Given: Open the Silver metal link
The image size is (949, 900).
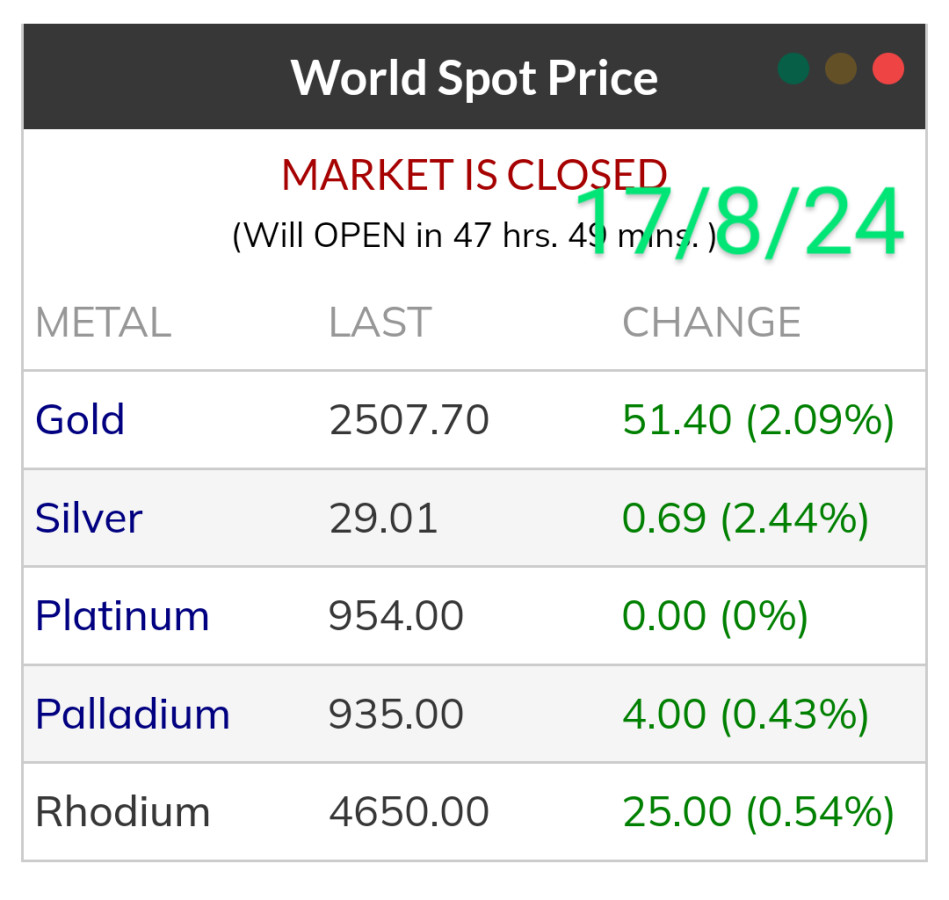Looking at the screenshot, I should [89, 518].
